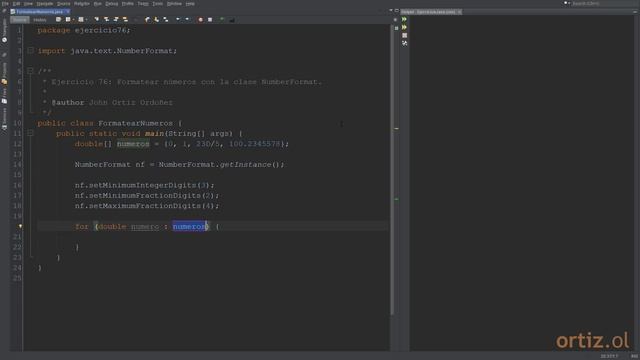640x360 pixels.
Task: Click the green mark in the error stripe
Action: click(396, 199)
